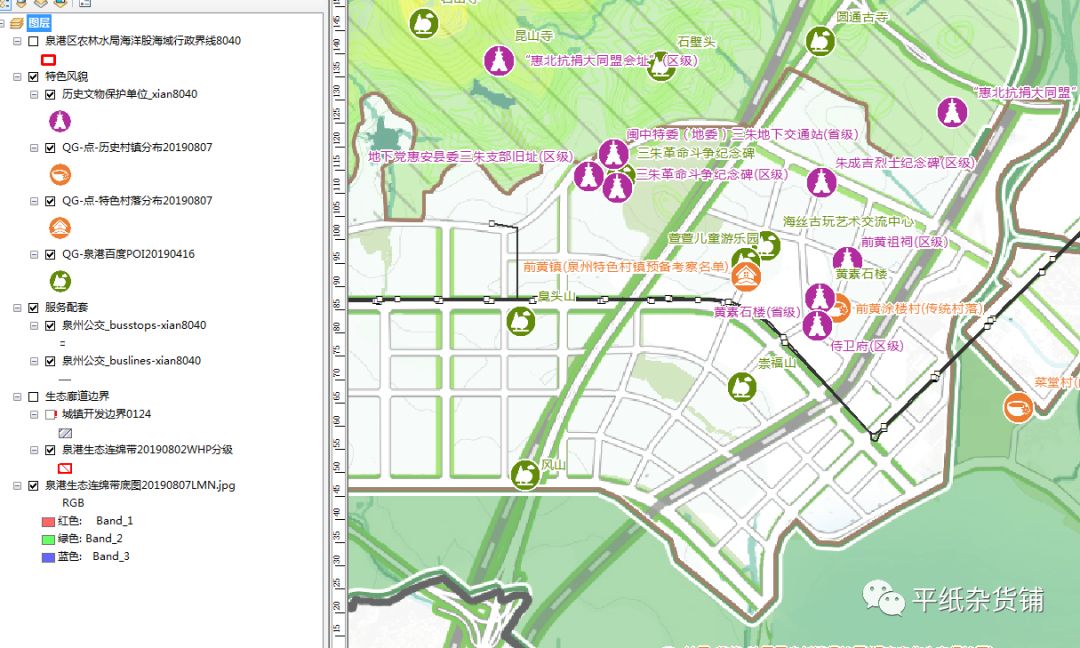The image size is (1080, 648).
Task: Uncheck the 服务配套 group layer
Action: tap(33, 308)
